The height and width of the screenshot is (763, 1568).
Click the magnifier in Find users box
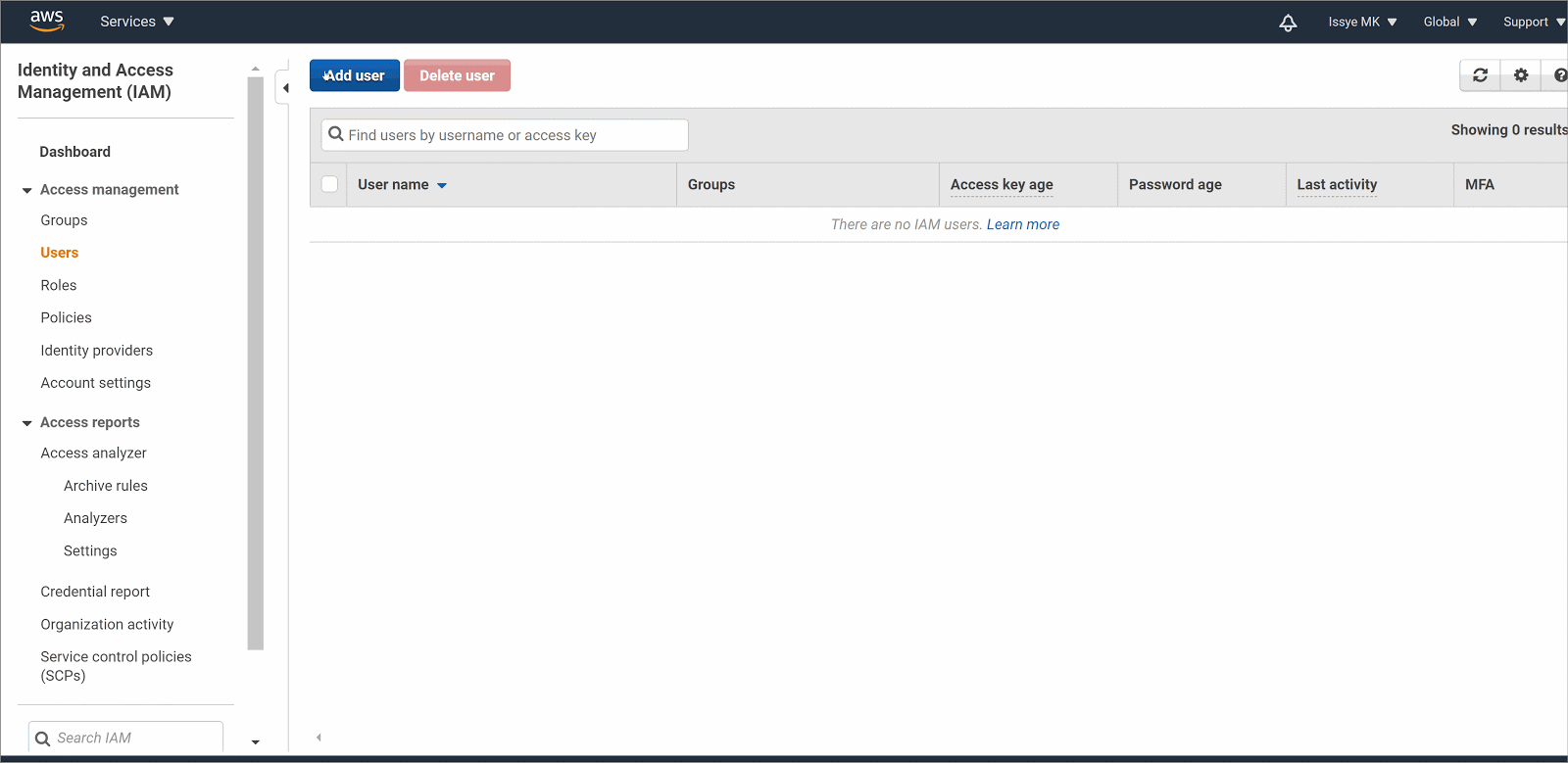point(336,134)
